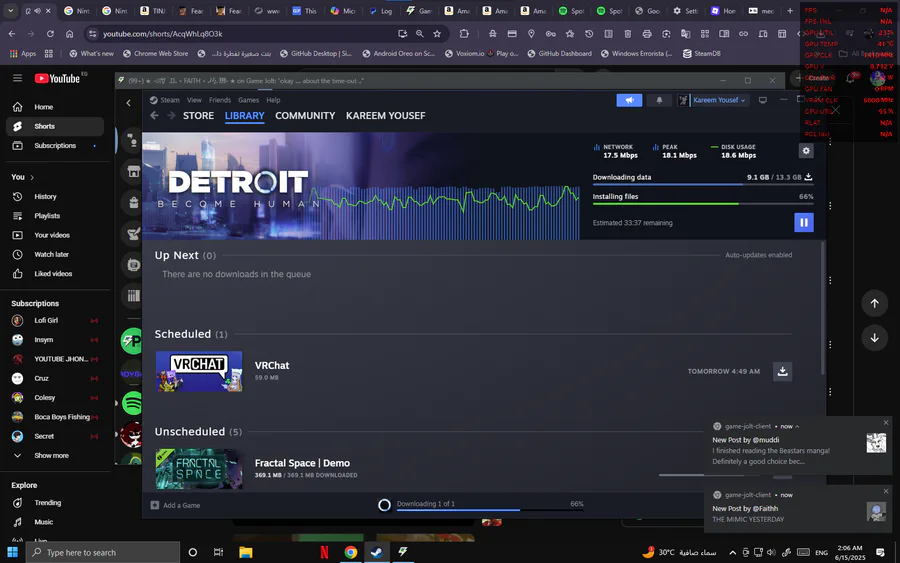This screenshot has width=900, height=563.
Task: Dismiss the @muddi Game Jolt notification
Action: [x=886, y=423]
